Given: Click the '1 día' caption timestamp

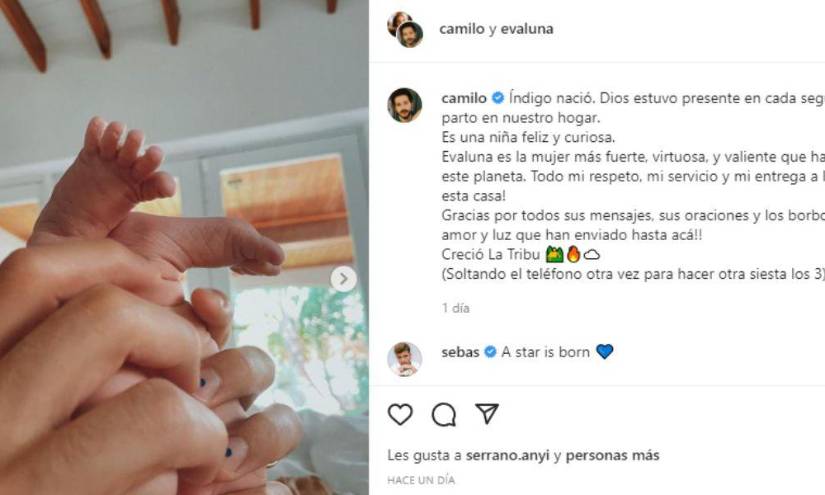Looking at the screenshot, I should point(456,308).
